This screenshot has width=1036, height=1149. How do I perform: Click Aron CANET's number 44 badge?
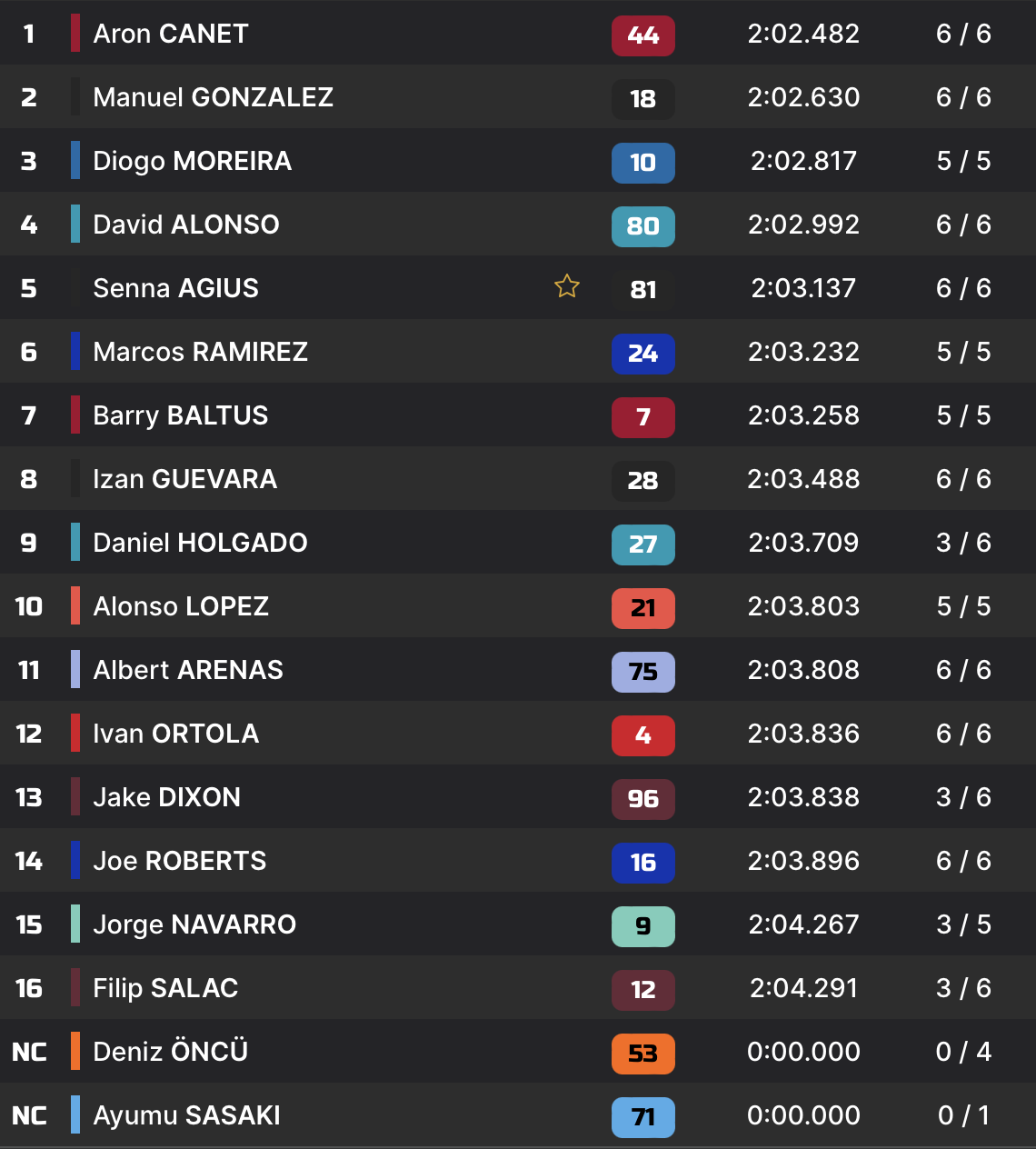click(x=643, y=35)
